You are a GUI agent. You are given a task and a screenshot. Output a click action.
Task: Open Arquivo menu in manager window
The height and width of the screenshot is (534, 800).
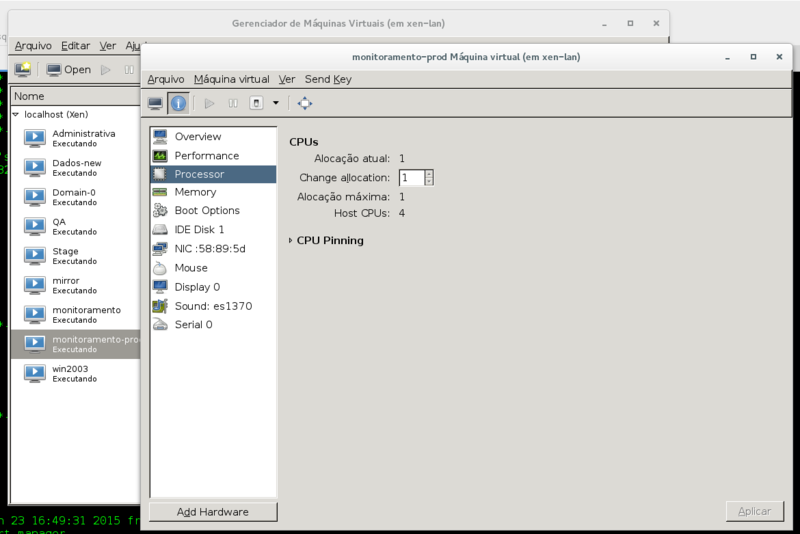point(33,46)
